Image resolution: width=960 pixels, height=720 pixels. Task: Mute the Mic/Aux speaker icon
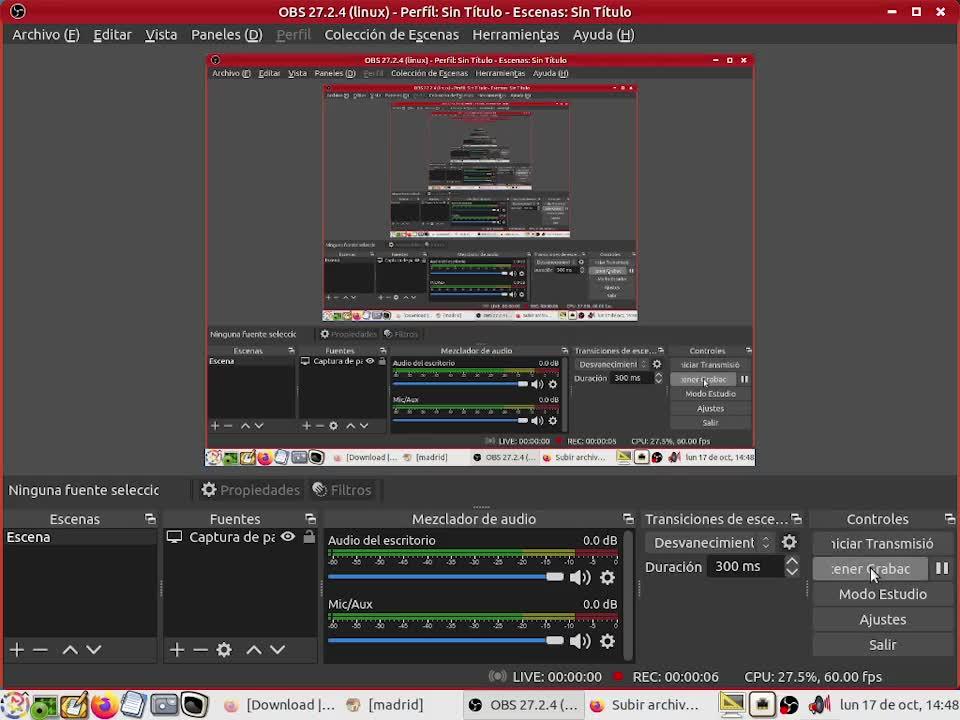click(580, 641)
